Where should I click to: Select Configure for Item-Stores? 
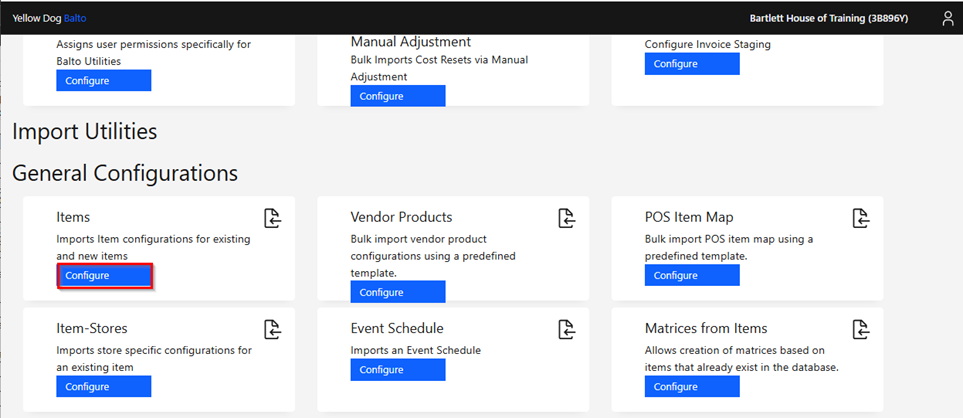(x=104, y=387)
